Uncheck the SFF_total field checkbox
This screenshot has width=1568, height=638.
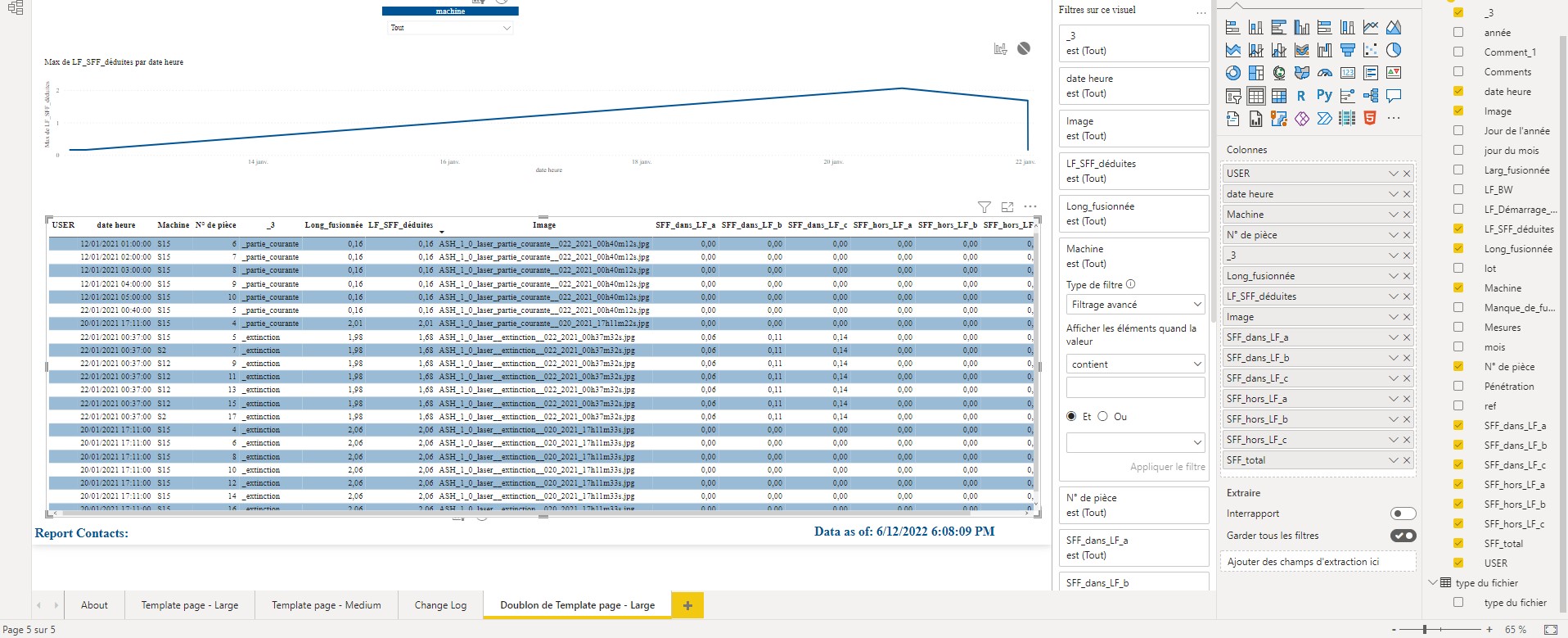1458,543
